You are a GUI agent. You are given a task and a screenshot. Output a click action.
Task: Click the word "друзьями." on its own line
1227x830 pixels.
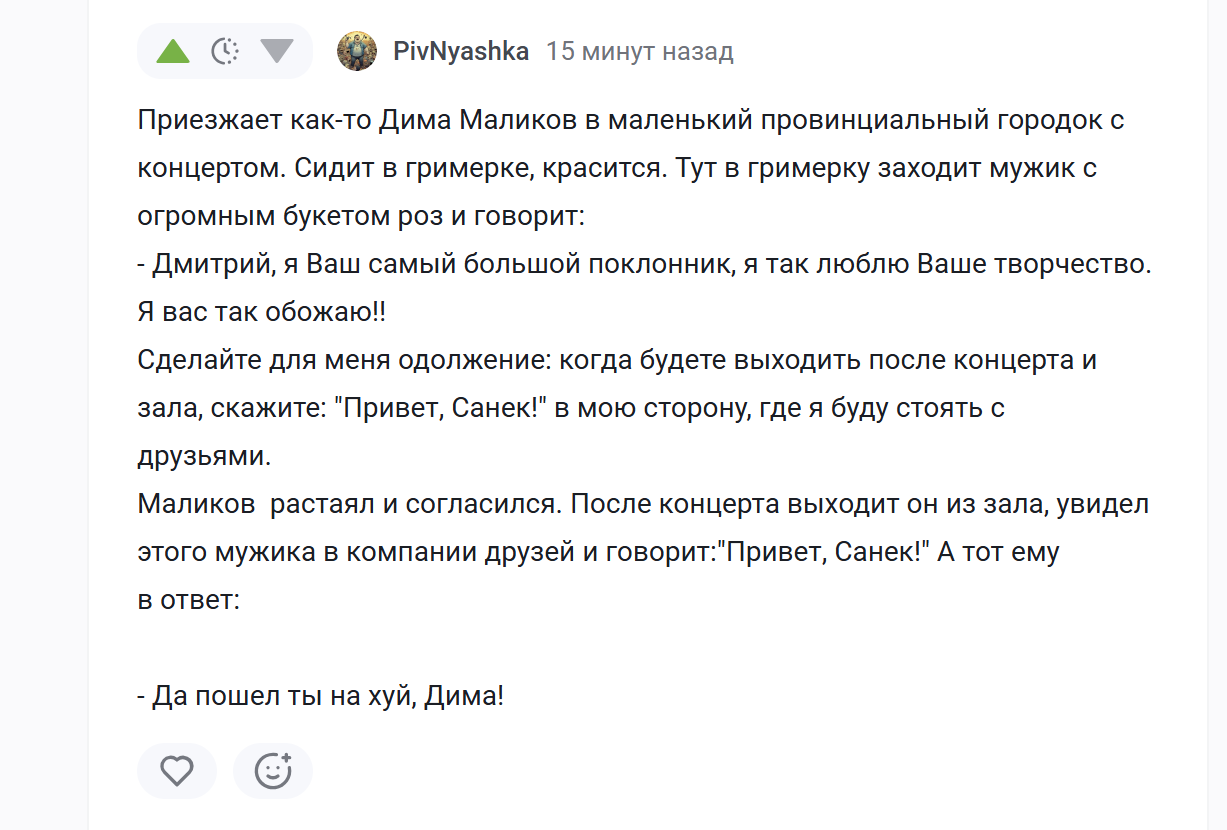click(204, 456)
